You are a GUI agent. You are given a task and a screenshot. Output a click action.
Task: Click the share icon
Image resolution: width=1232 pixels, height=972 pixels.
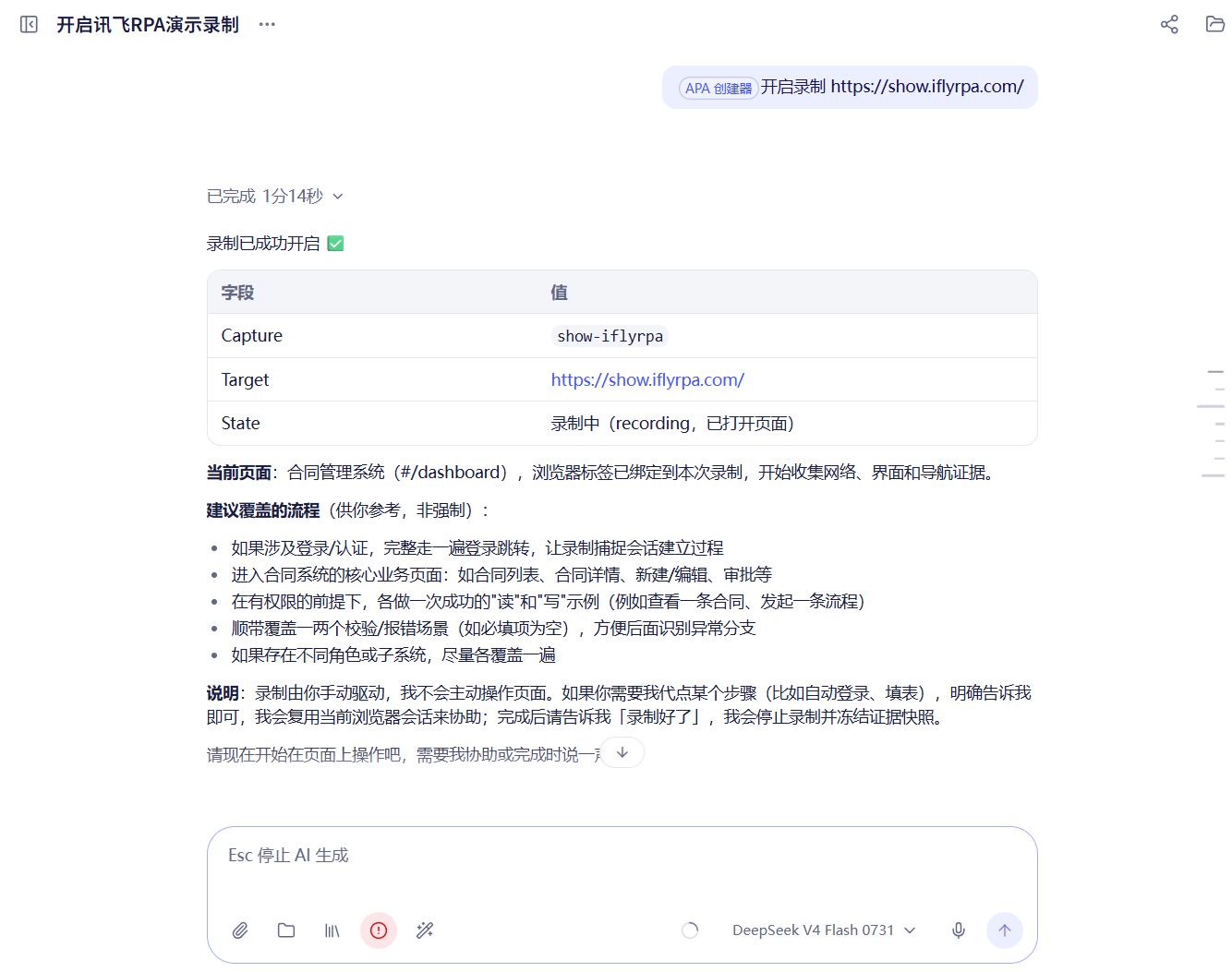point(1169,24)
